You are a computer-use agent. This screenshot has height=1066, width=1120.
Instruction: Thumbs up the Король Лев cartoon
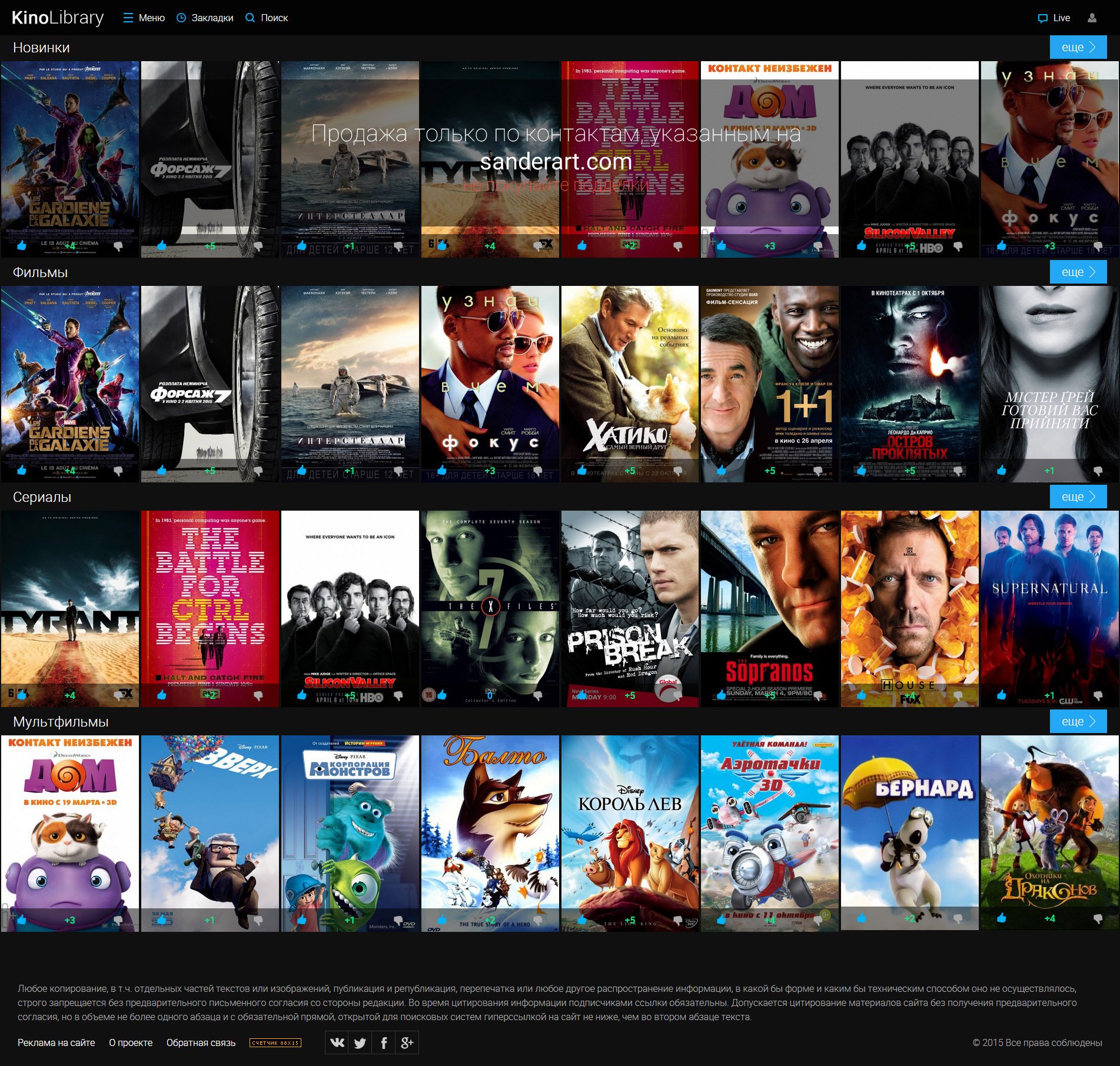click(581, 920)
